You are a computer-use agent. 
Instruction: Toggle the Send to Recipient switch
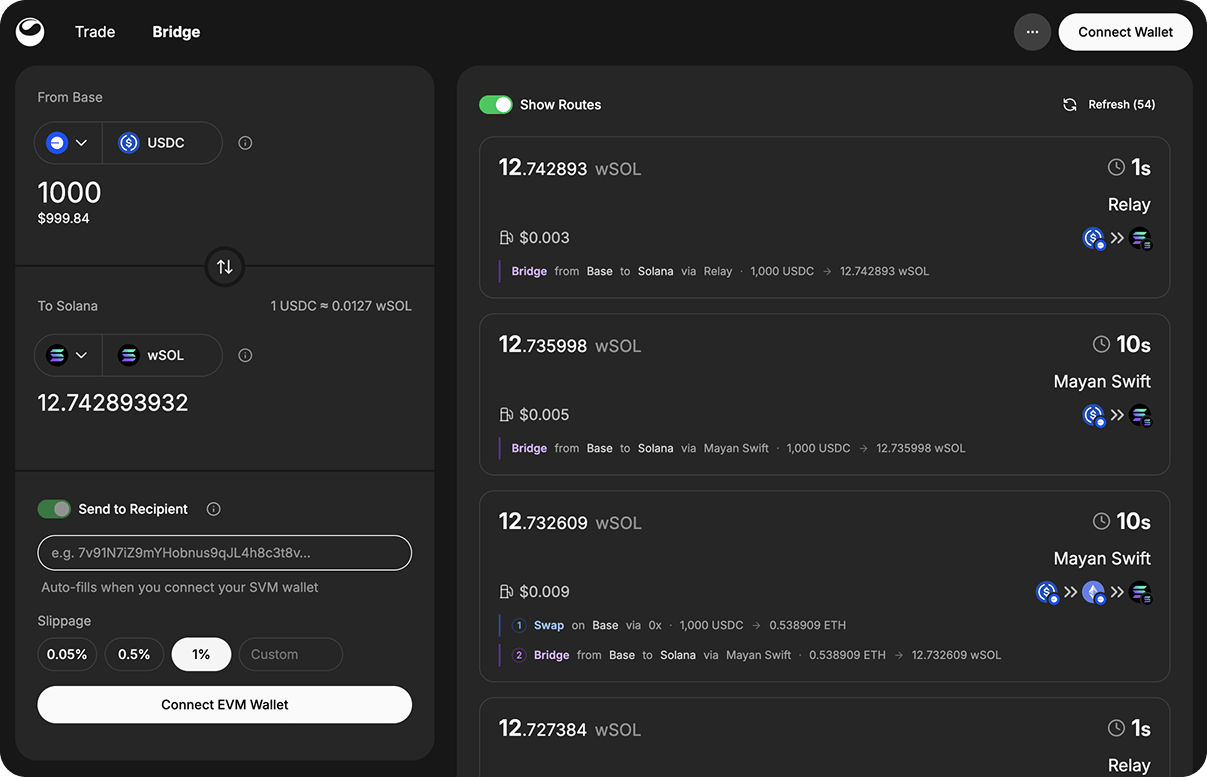55,509
